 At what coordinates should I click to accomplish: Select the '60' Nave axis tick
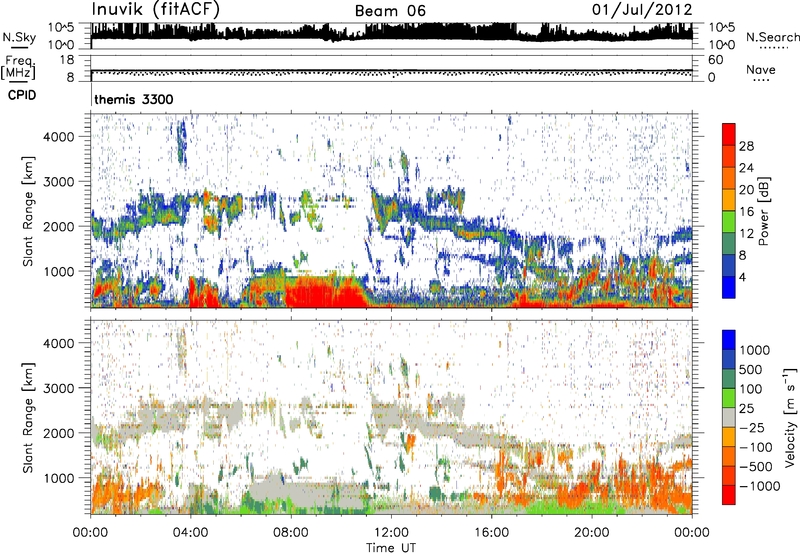[x=715, y=60]
